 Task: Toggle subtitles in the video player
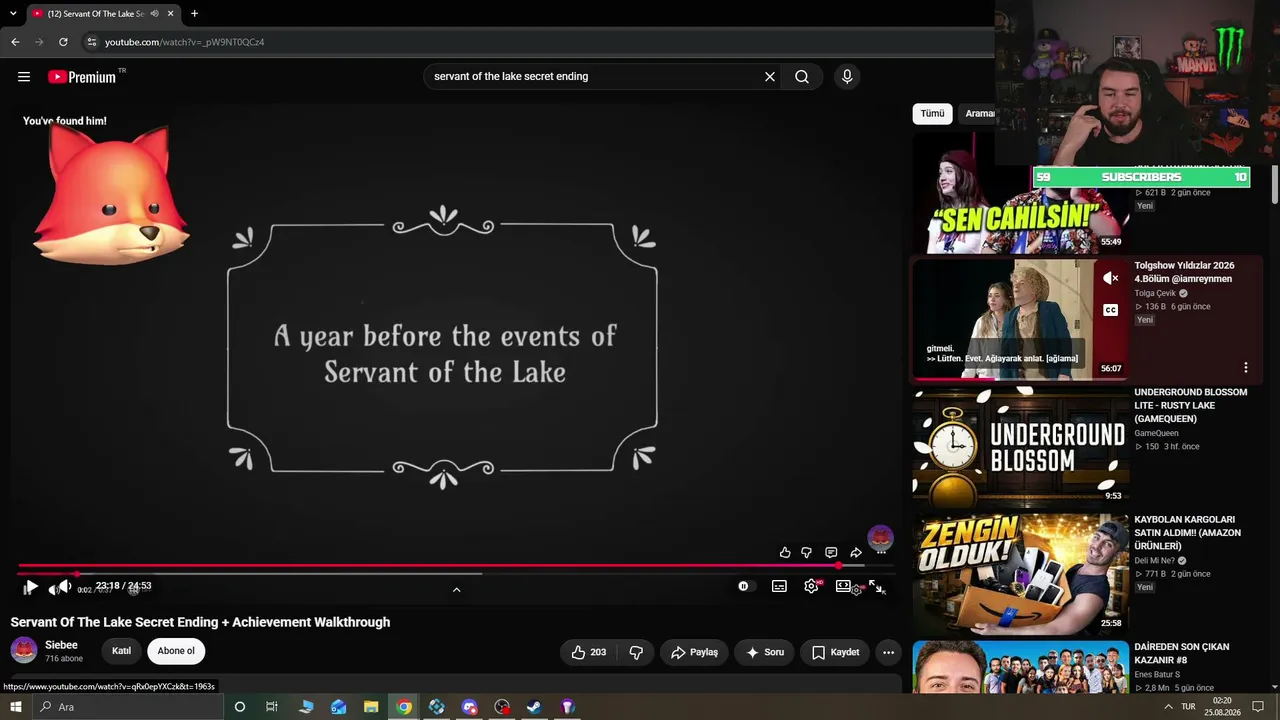(x=779, y=587)
